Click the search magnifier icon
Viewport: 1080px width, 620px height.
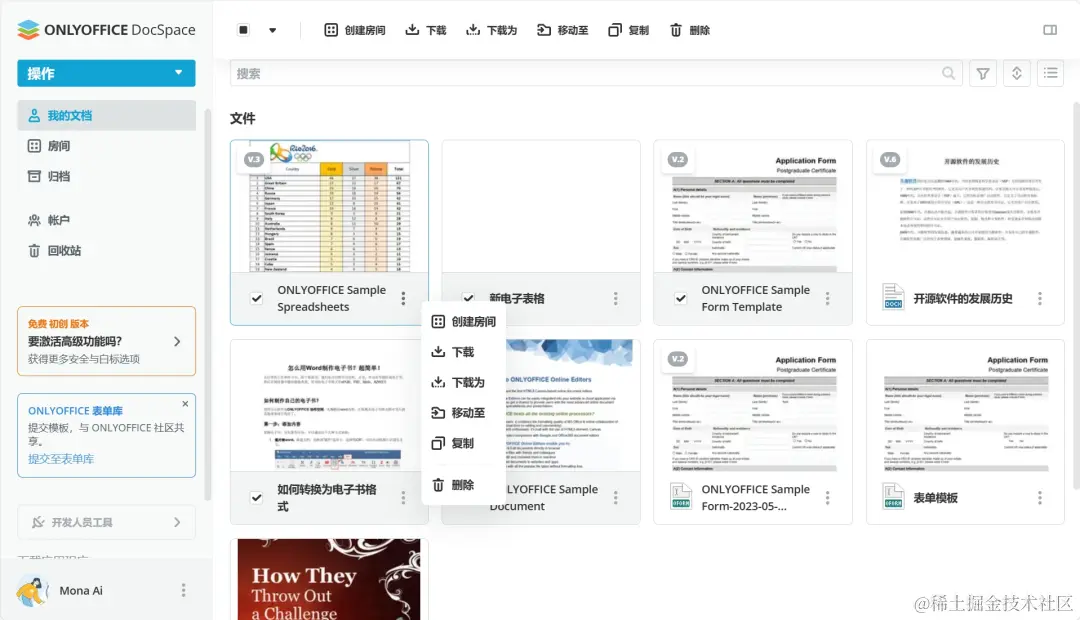tap(948, 73)
